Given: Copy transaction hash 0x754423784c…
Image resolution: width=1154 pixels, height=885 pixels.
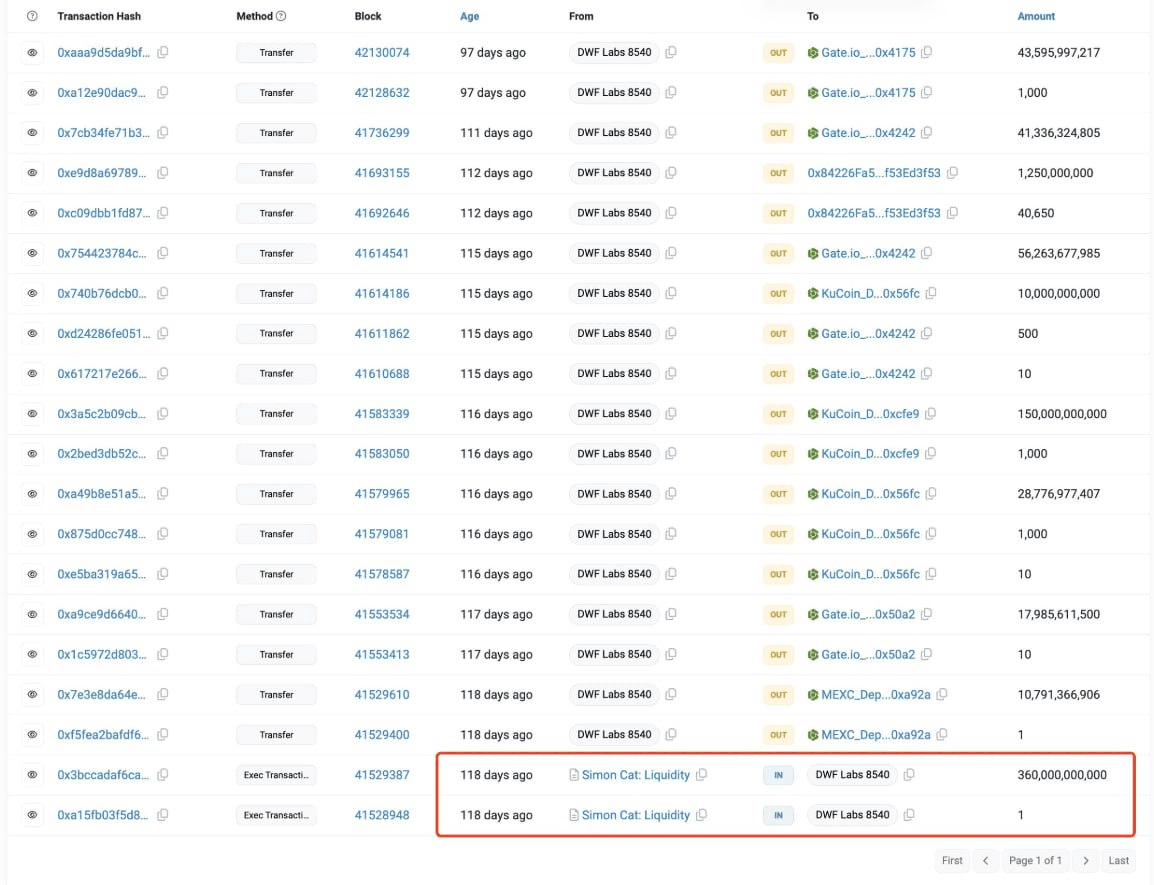Looking at the screenshot, I should pyautogui.click(x=163, y=253).
